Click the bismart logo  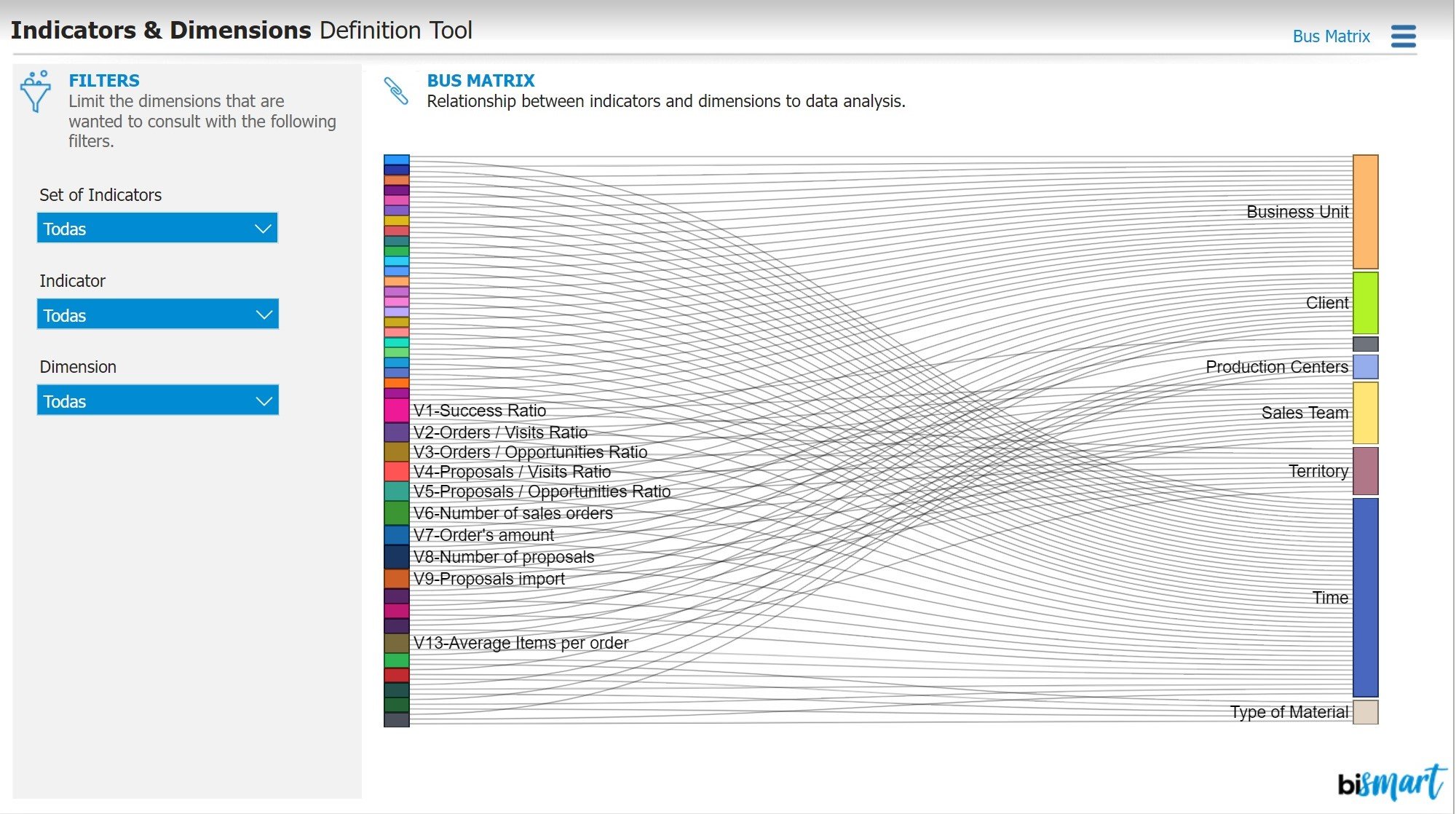coord(1390,783)
